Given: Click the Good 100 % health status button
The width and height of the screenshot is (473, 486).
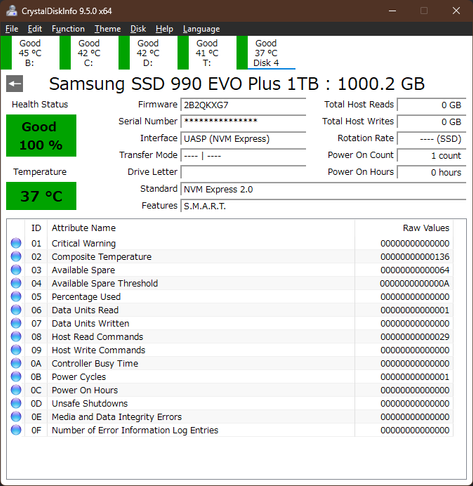Looking at the screenshot, I should coord(41,136).
